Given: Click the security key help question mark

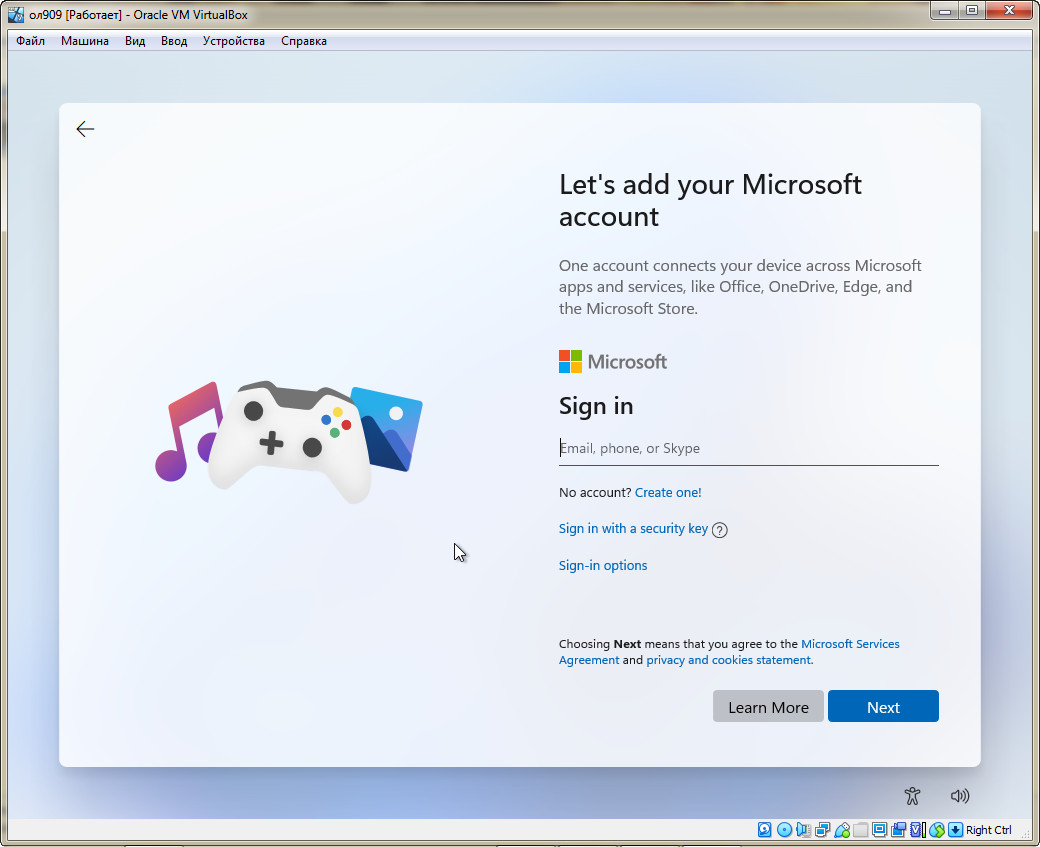Looking at the screenshot, I should coord(720,530).
